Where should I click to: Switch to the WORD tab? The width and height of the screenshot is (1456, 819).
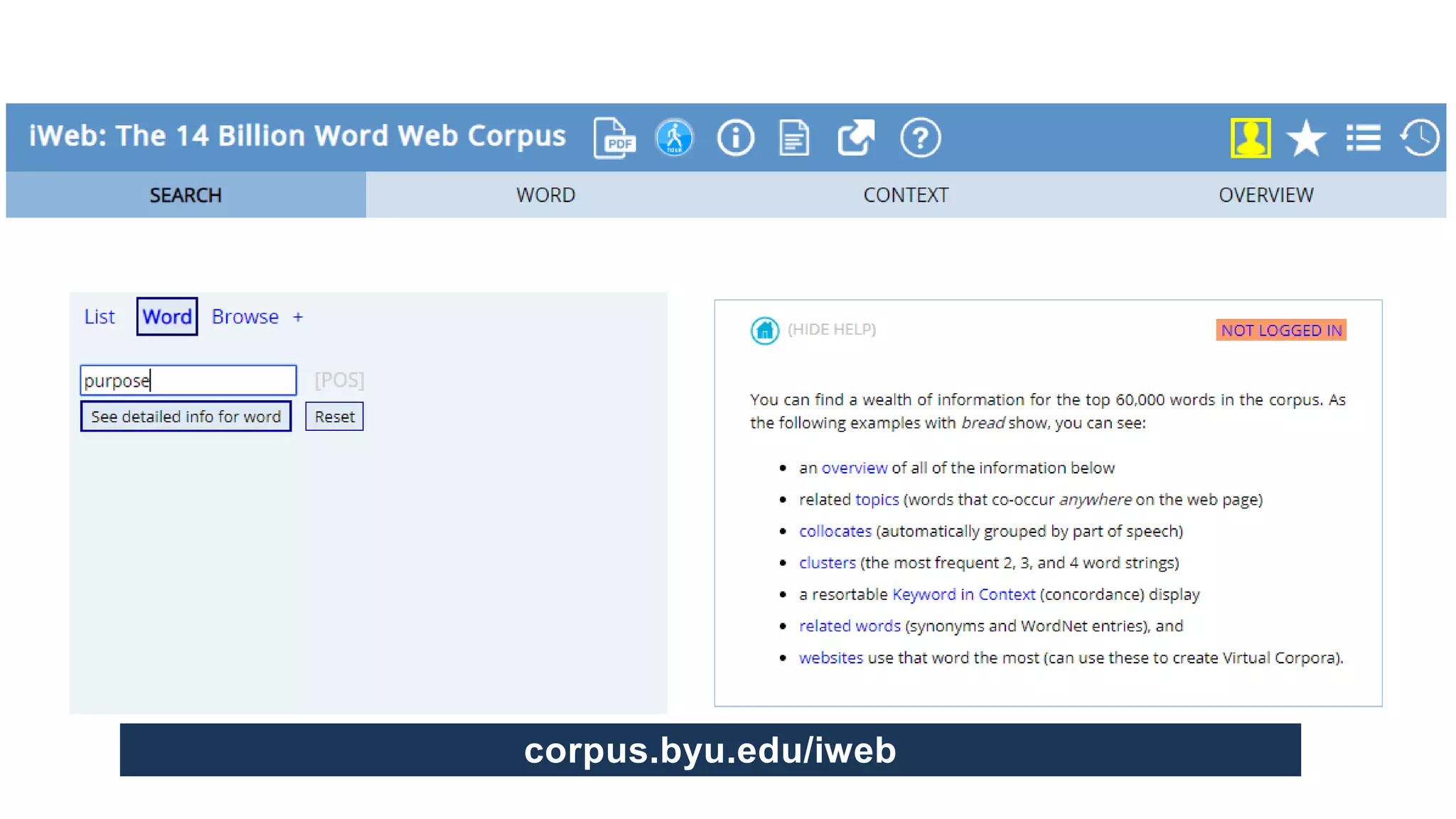tap(545, 195)
